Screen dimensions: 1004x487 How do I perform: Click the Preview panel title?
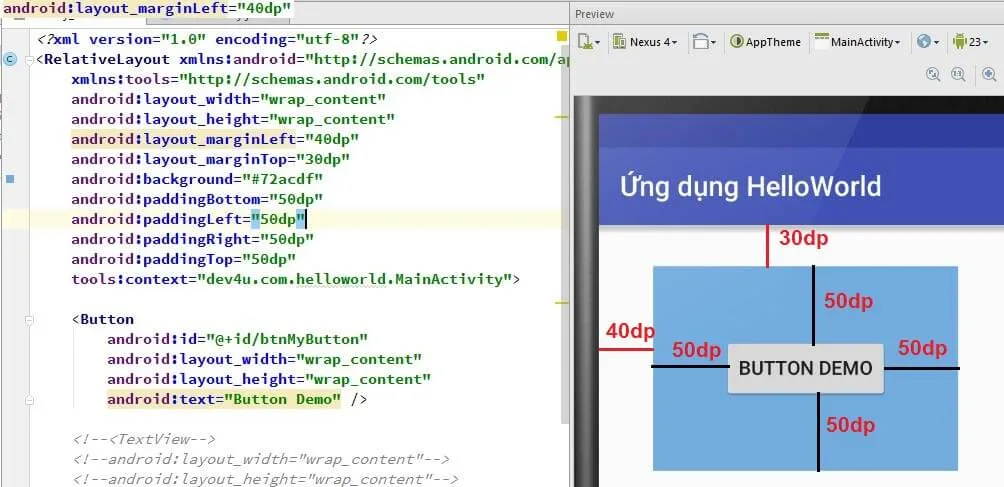(x=594, y=14)
